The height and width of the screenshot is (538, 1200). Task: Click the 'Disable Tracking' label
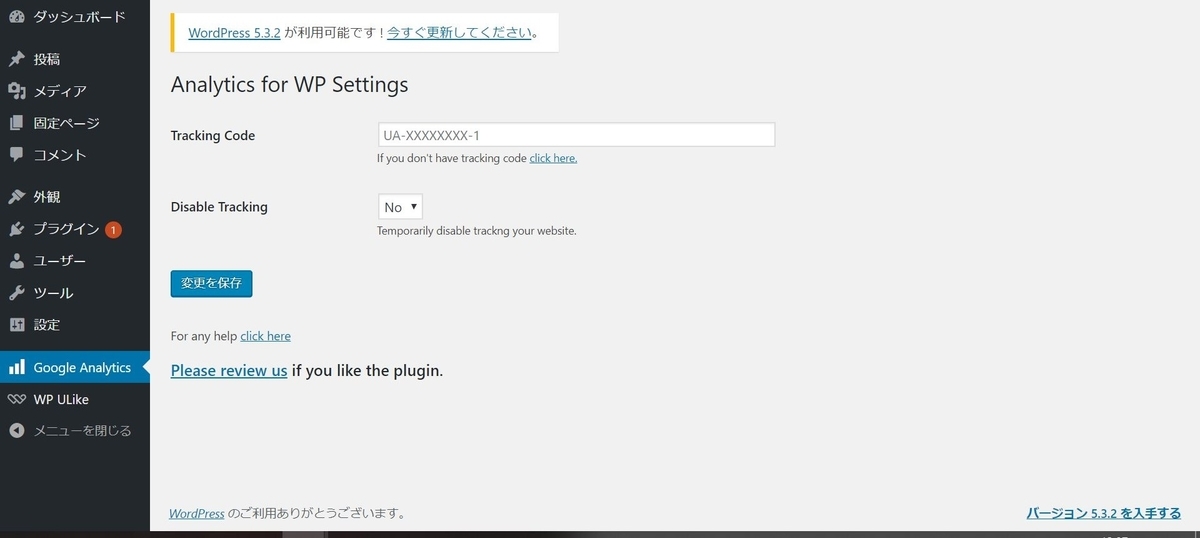(x=219, y=207)
